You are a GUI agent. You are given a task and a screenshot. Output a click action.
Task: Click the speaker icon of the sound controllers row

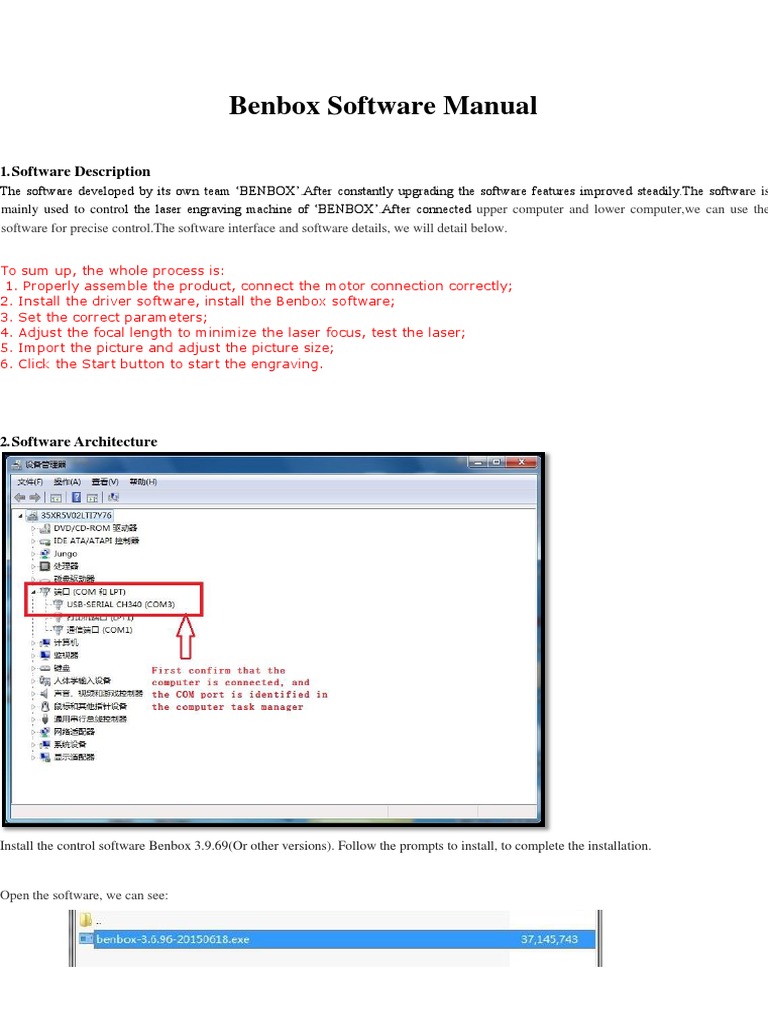pyautogui.click(x=45, y=694)
